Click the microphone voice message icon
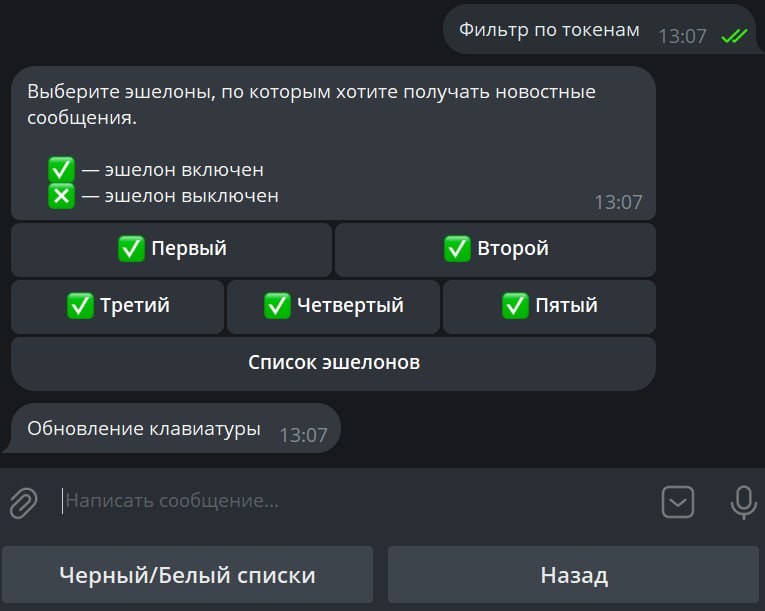The width and height of the screenshot is (765, 611). click(744, 502)
